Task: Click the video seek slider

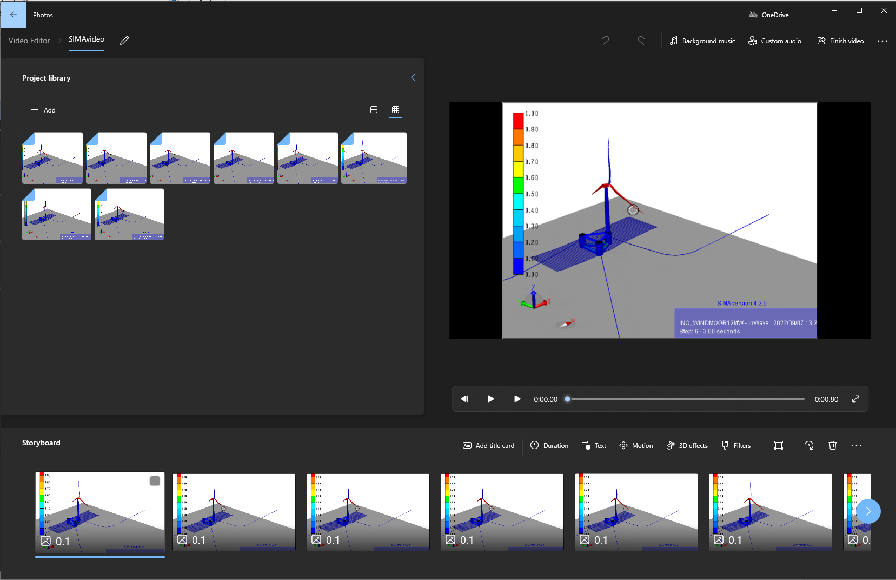Action: 685,398
